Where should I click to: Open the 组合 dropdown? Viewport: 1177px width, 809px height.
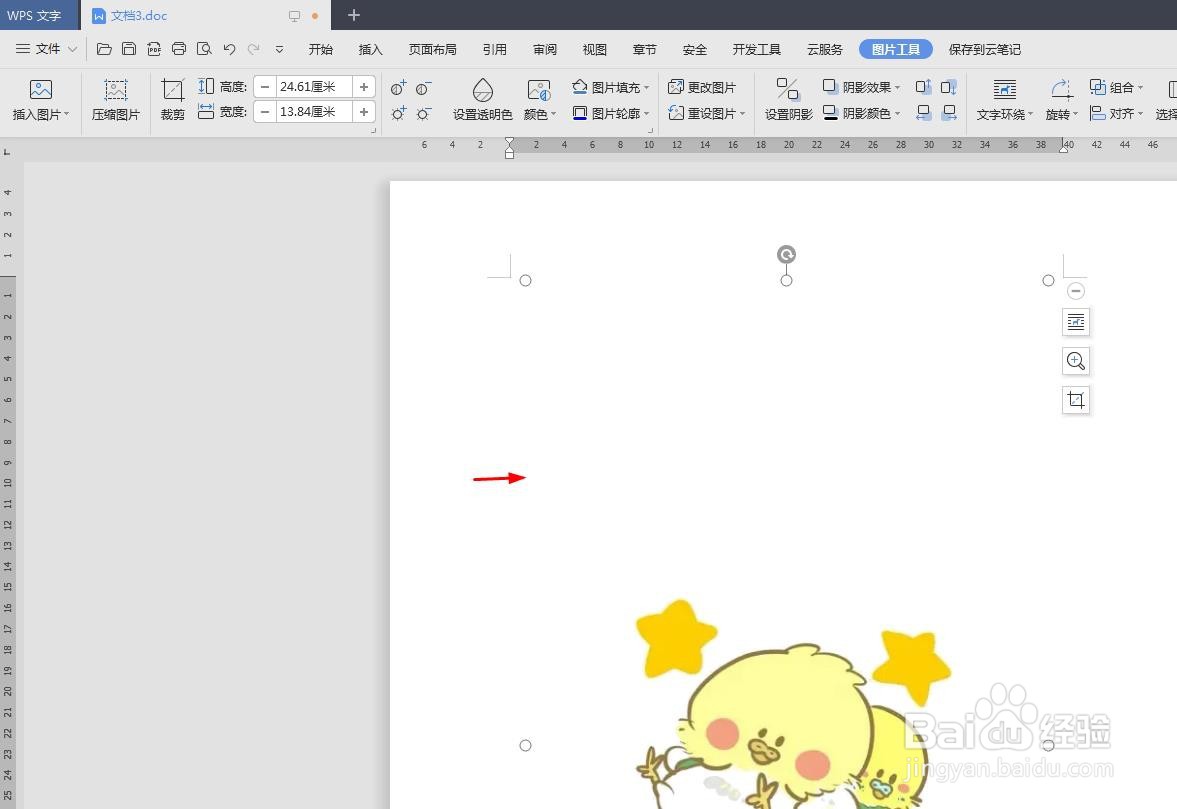(x=1116, y=87)
